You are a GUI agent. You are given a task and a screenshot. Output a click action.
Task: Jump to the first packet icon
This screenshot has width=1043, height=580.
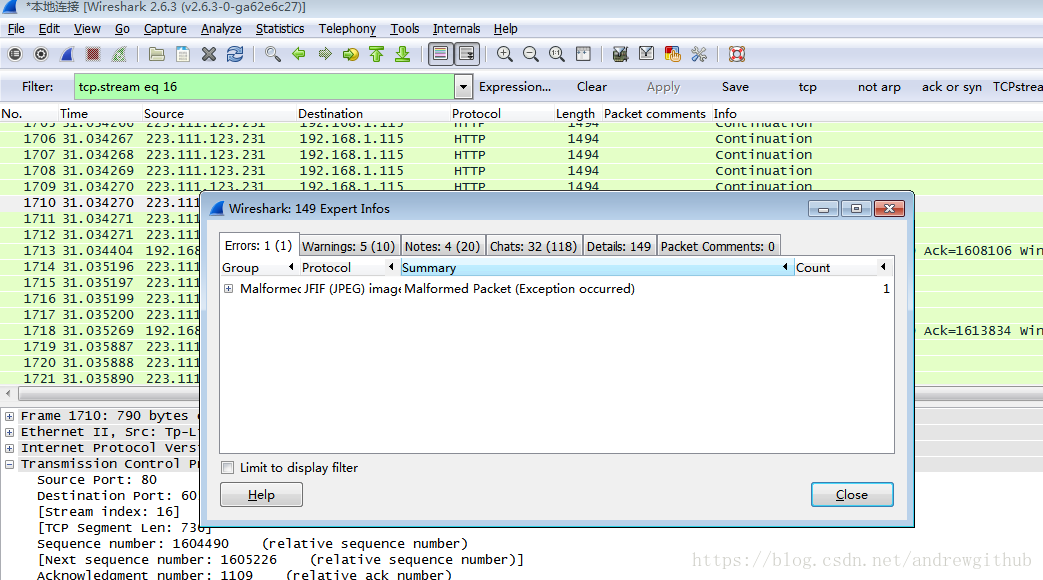(x=376, y=54)
